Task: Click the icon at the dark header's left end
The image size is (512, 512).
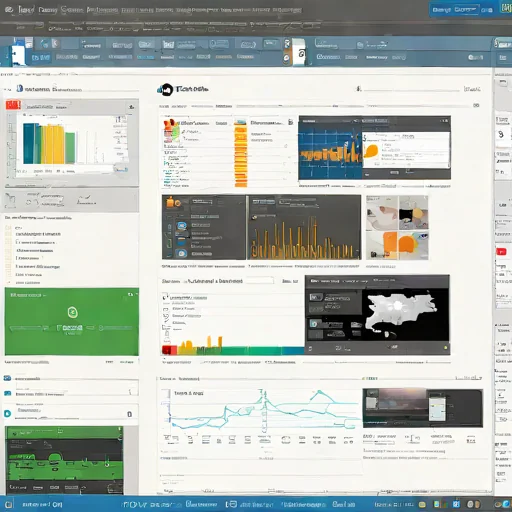Action: click(x=9, y=9)
